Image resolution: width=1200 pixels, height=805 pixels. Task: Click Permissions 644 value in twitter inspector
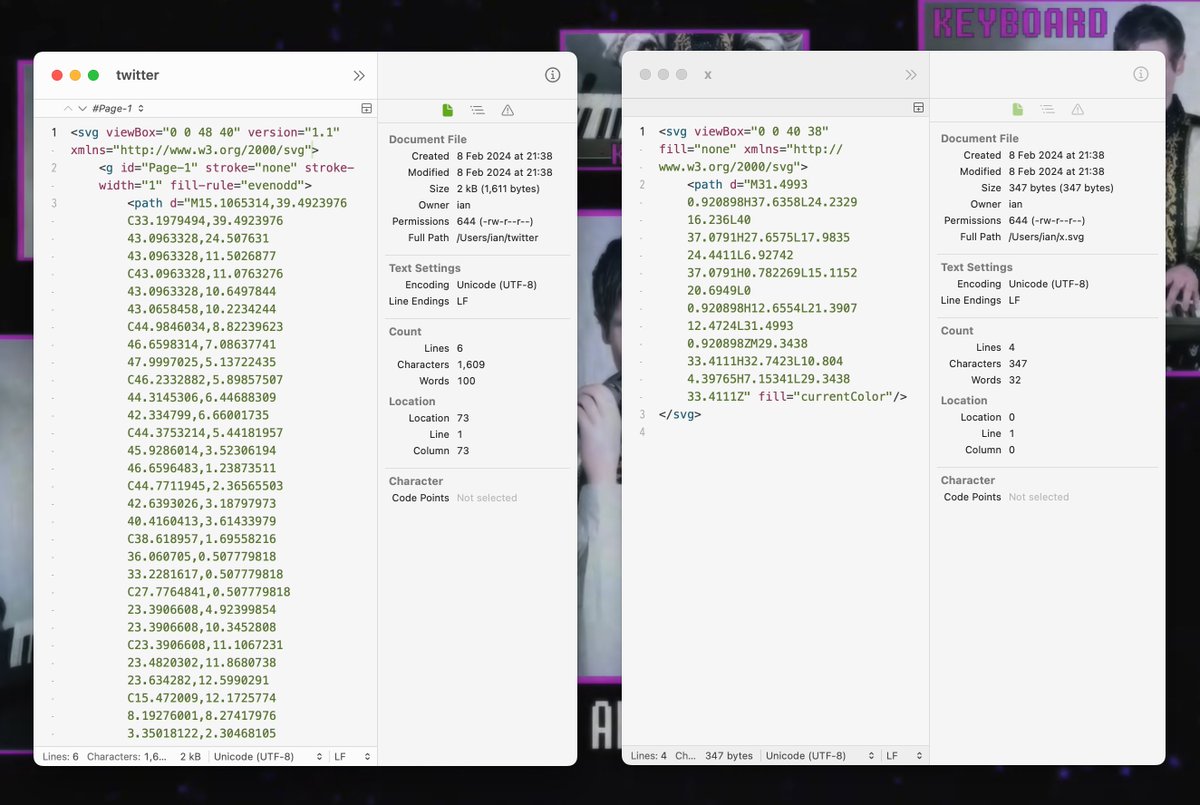pos(494,221)
